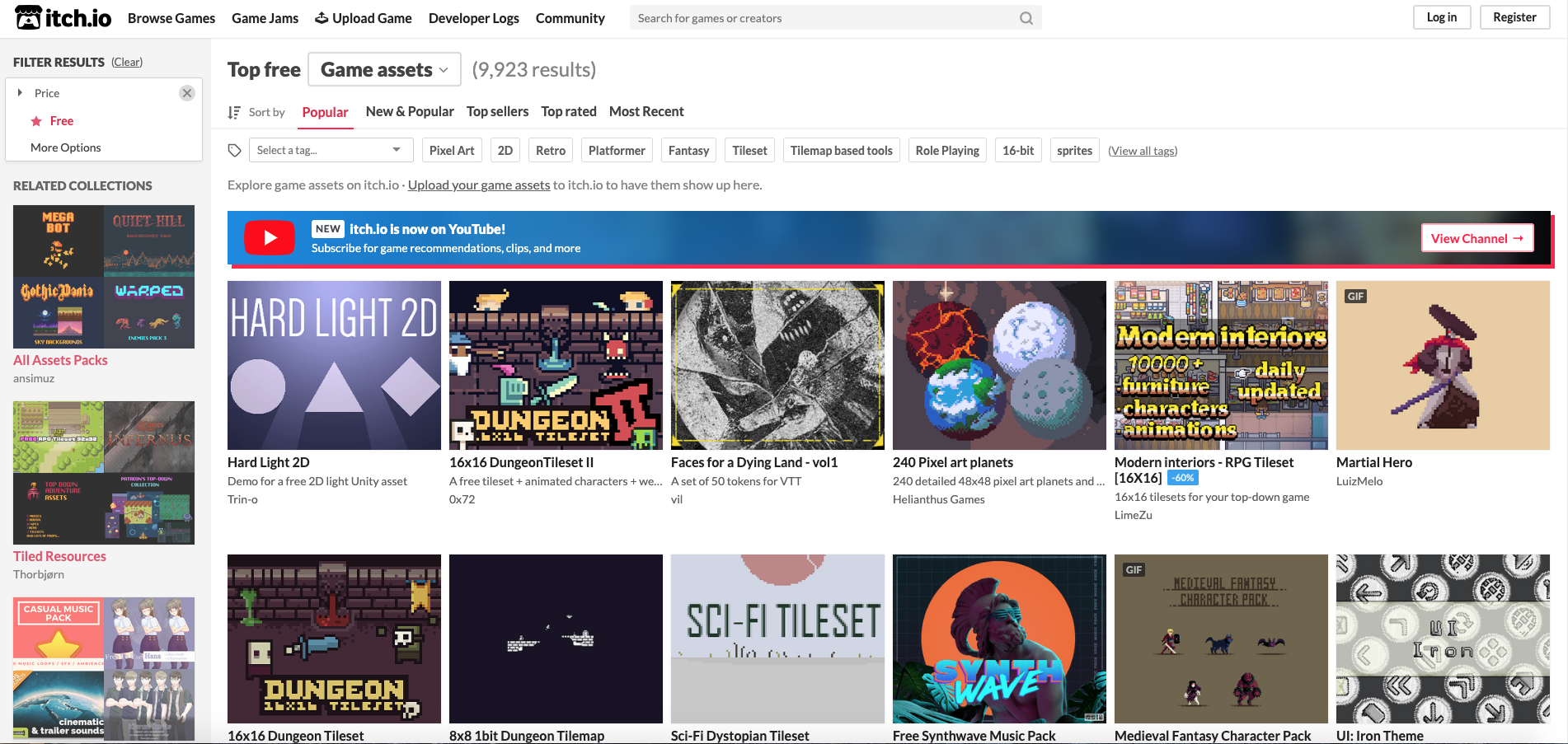Click the Log in button
Screen dimensions: 1568x744
pos(1442,17)
